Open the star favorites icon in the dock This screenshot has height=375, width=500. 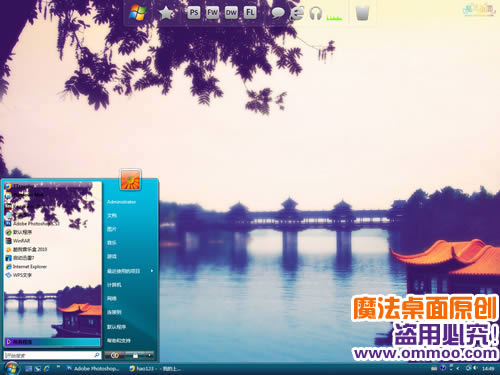click(x=166, y=13)
